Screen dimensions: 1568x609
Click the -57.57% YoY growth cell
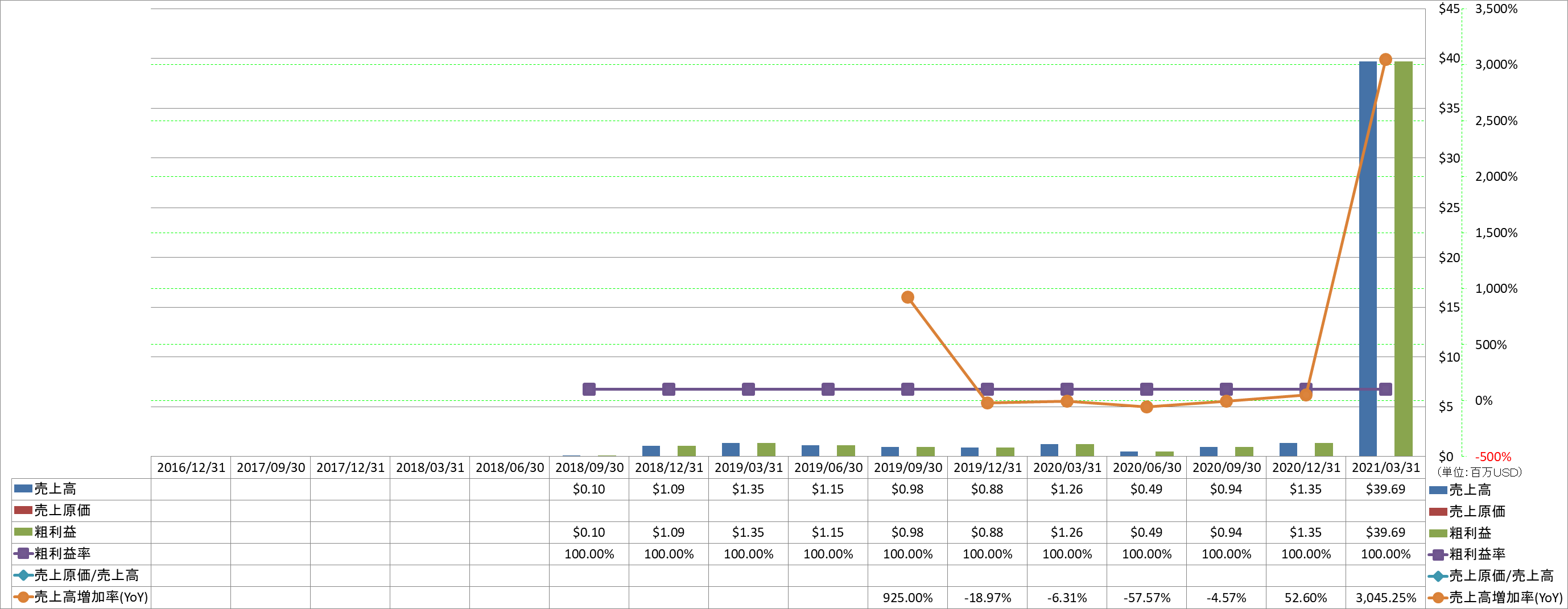tap(1147, 598)
